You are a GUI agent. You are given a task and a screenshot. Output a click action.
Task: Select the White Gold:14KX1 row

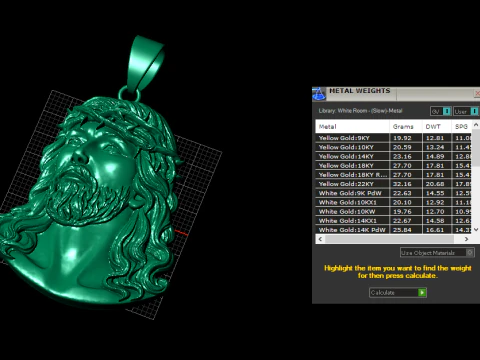click(x=393, y=221)
